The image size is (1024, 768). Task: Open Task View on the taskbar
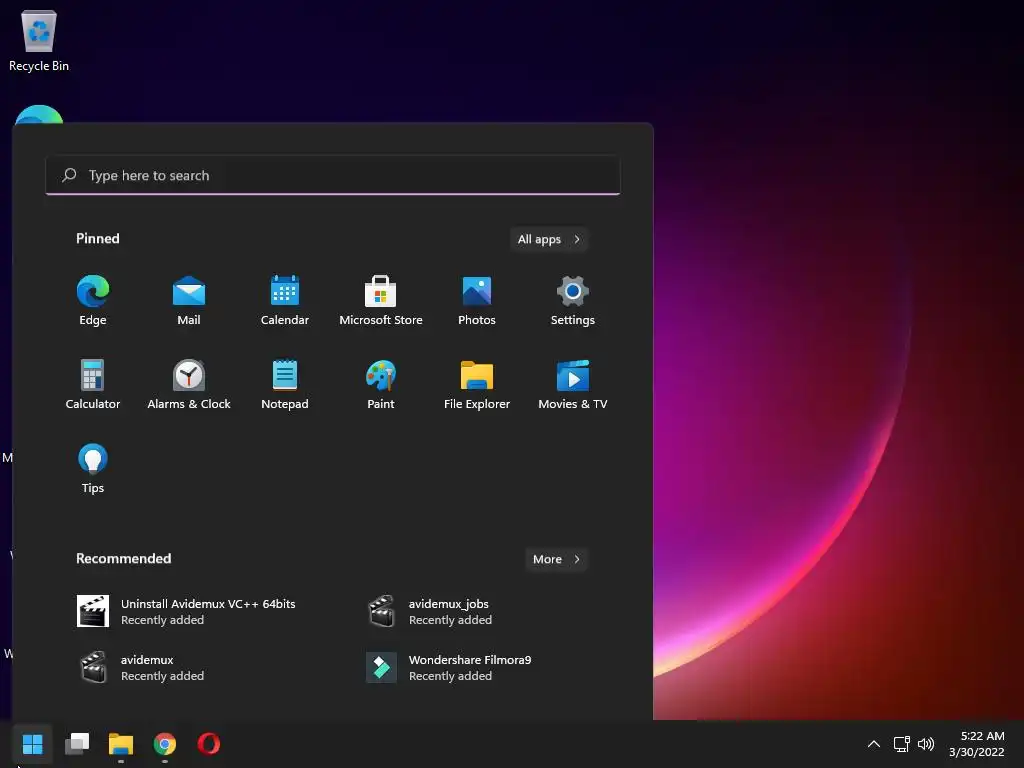click(x=76, y=744)
